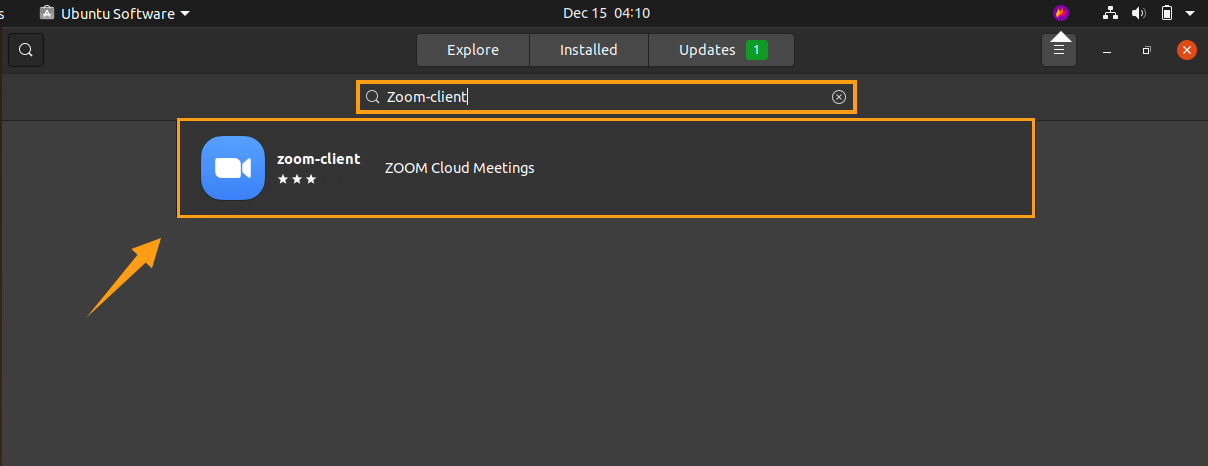Switch to the Explore tab
Image resolution: width=1208 pixels, height=466 pixels.
point(473,50)
